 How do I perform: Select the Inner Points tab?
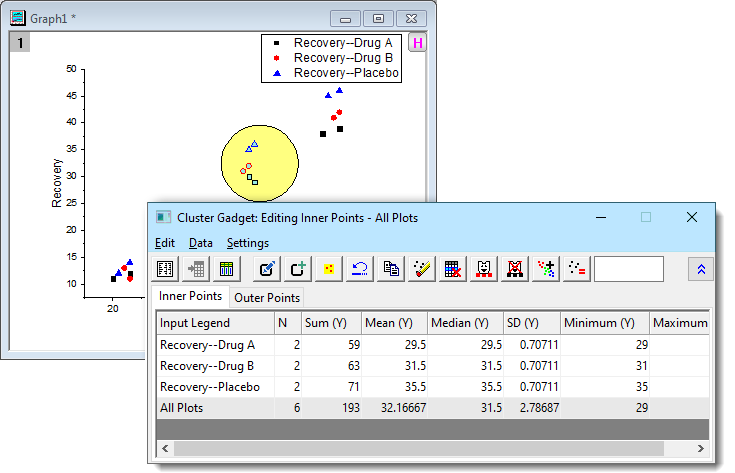pyautogui.click(x=190, y=297)
